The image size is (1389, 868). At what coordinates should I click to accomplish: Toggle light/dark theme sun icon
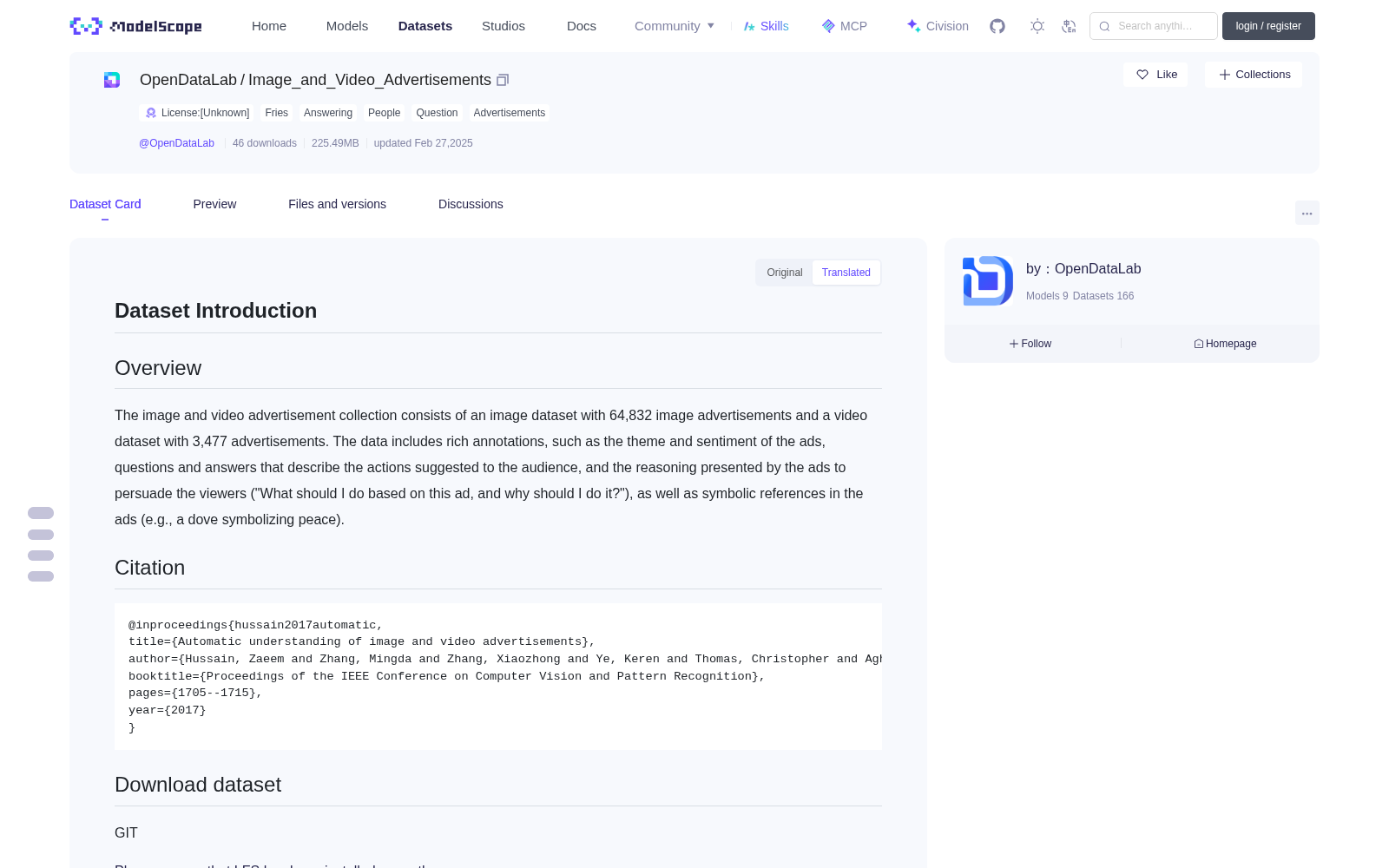pos(1037,26)
